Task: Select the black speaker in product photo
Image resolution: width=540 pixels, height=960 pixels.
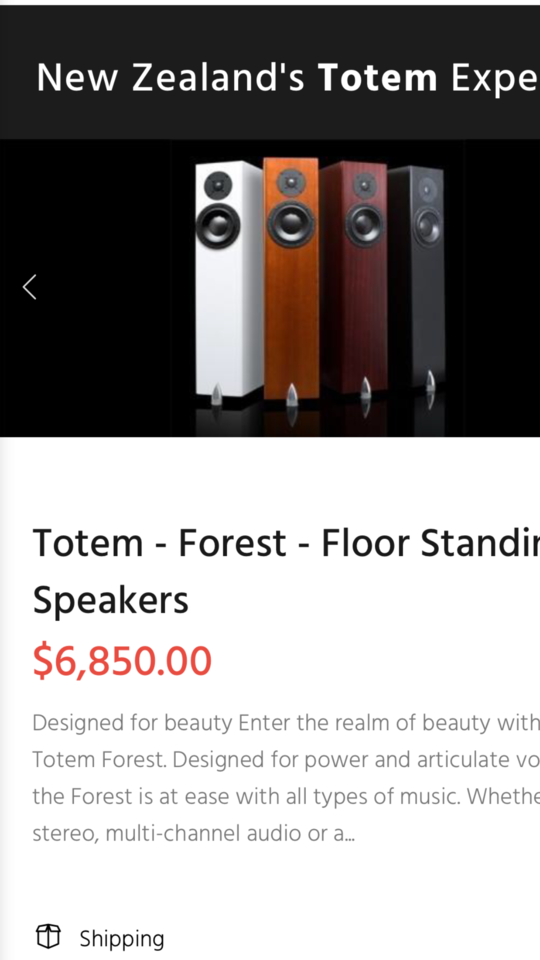Action: click(416, 277)
